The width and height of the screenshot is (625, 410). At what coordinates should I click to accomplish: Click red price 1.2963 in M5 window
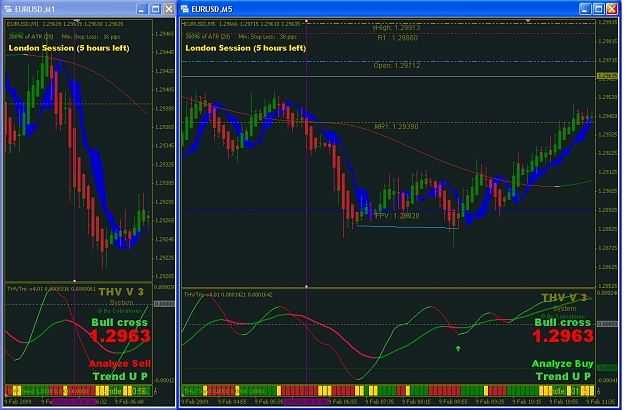(563, 336)
